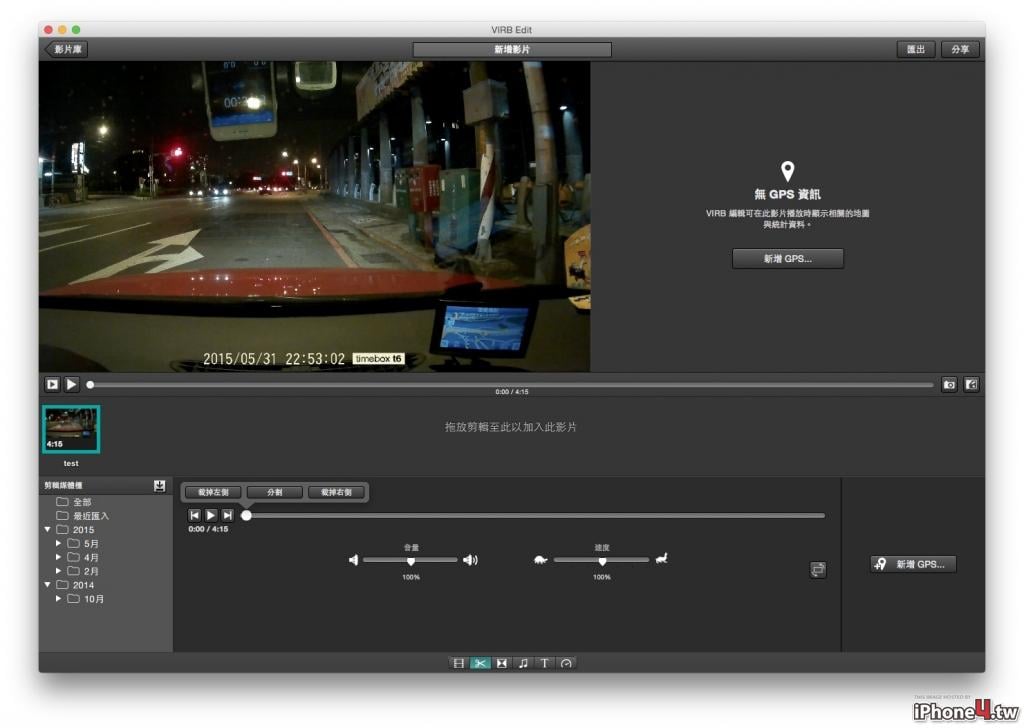Screen dimensions: 1024x728
Task: Click the 匯出 export button
Action: point(916,50)
